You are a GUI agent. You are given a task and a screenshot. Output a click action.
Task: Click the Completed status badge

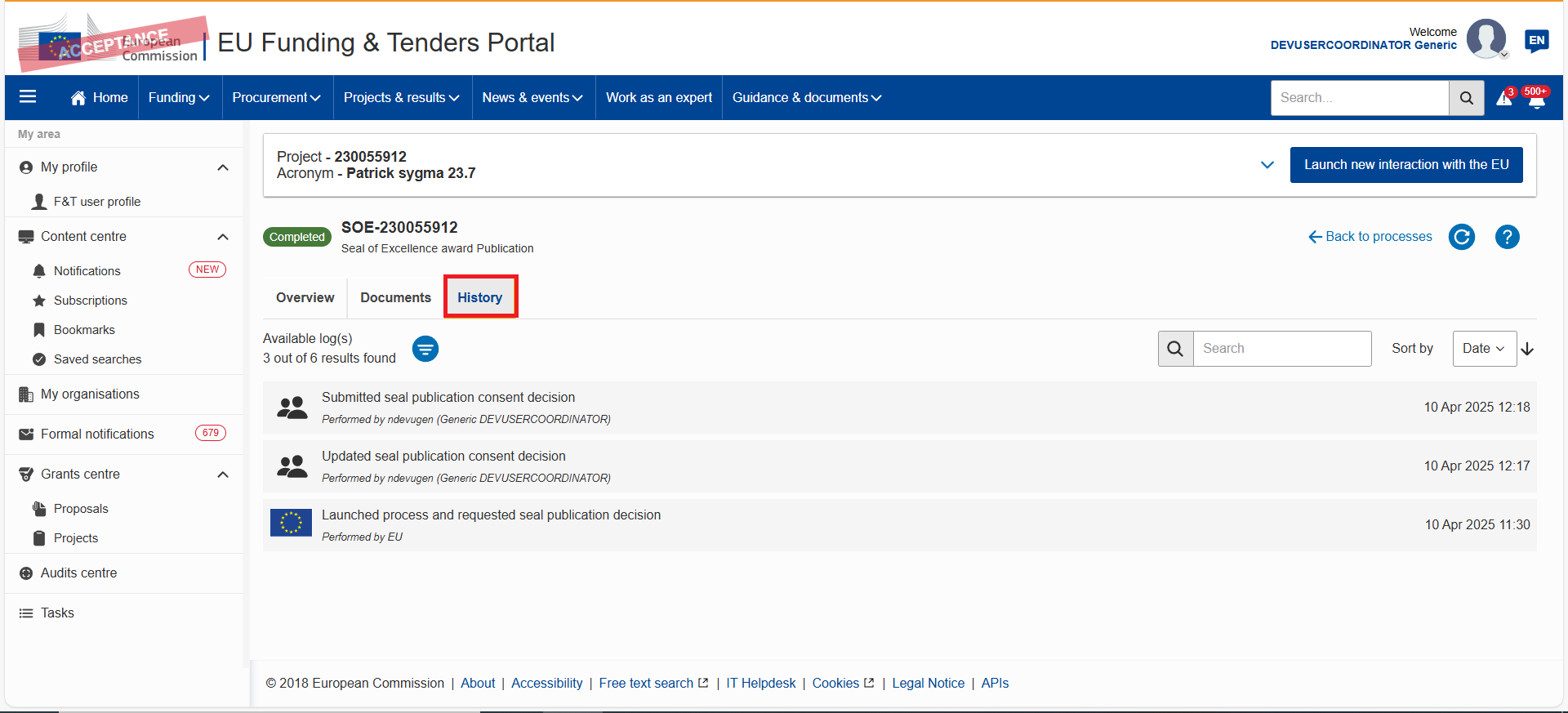297,237
